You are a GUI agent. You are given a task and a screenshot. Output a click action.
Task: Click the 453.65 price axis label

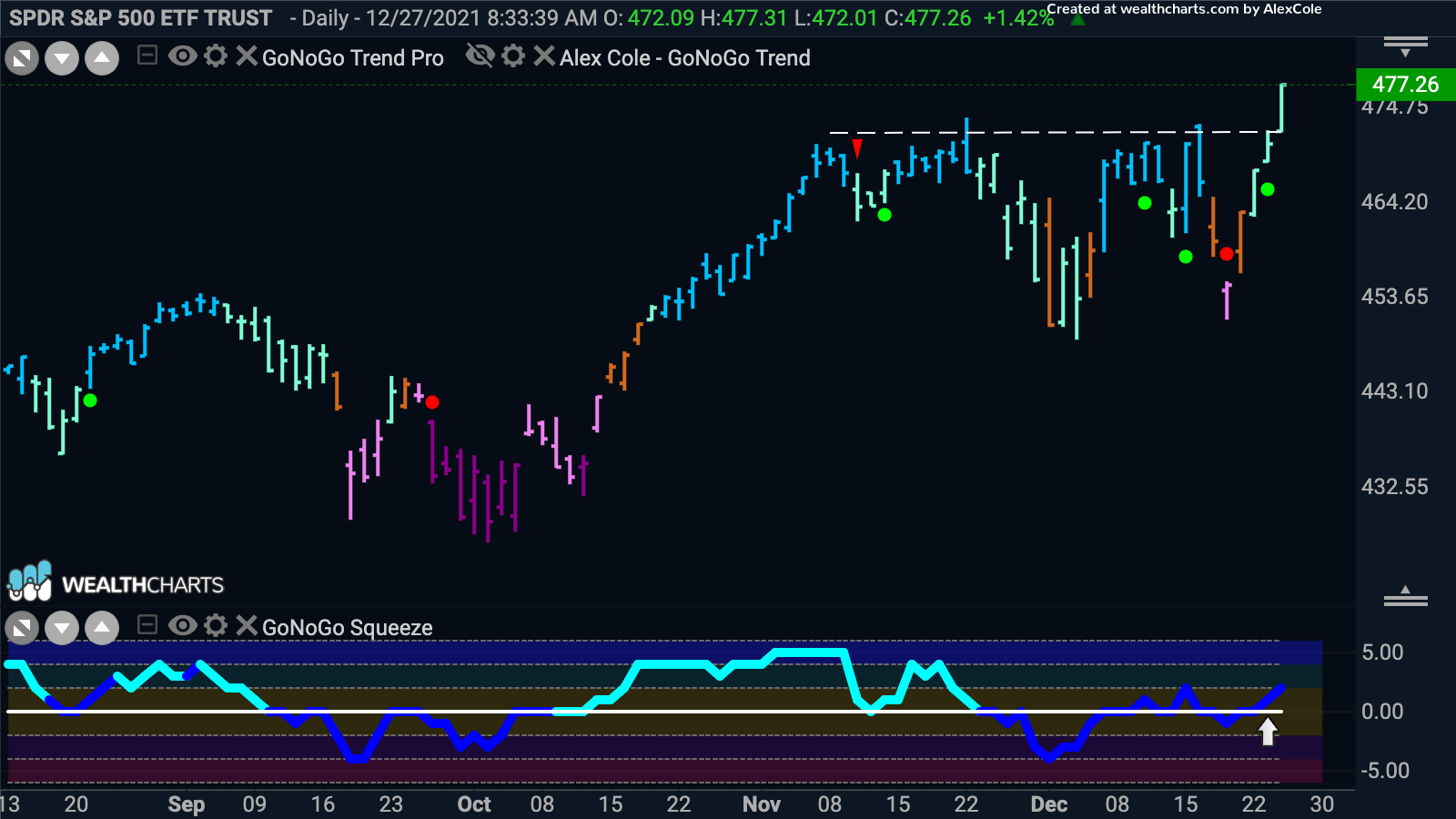click(x=1394, y=297)
